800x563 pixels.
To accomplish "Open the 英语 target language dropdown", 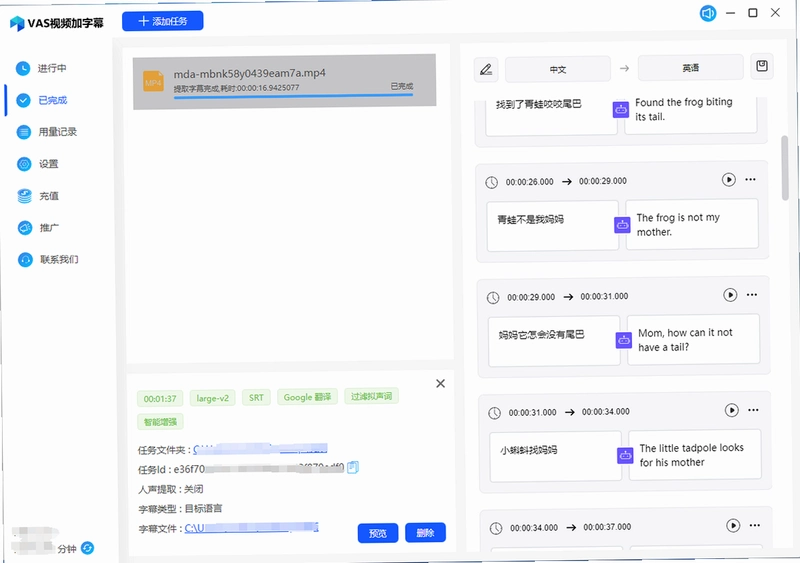I will (690, 68).
